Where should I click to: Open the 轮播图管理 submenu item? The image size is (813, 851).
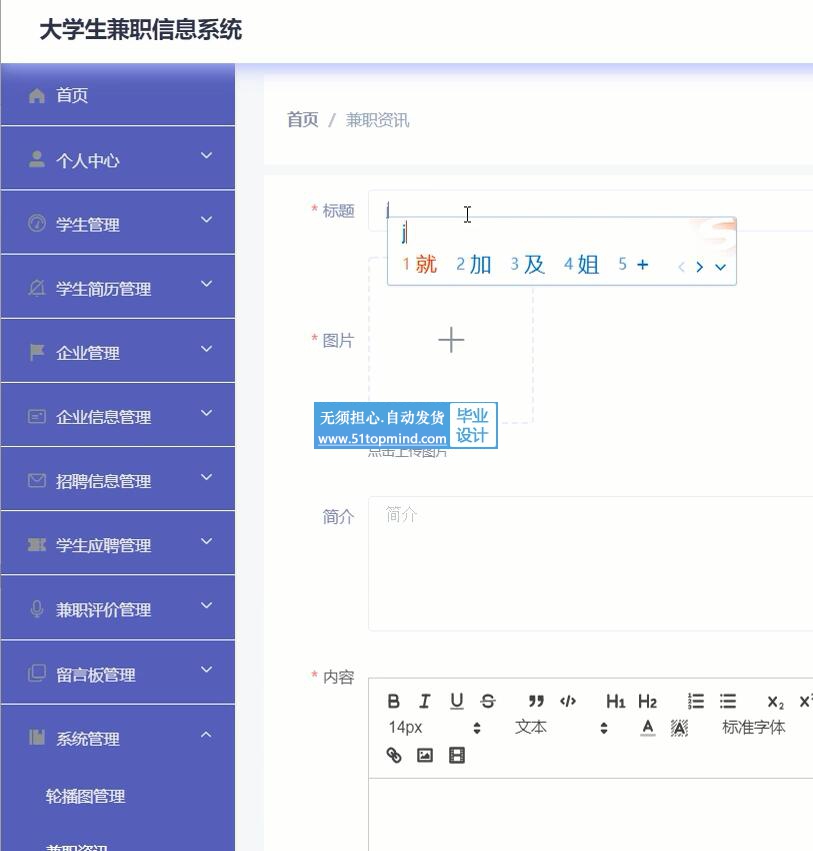click(86, 796)
